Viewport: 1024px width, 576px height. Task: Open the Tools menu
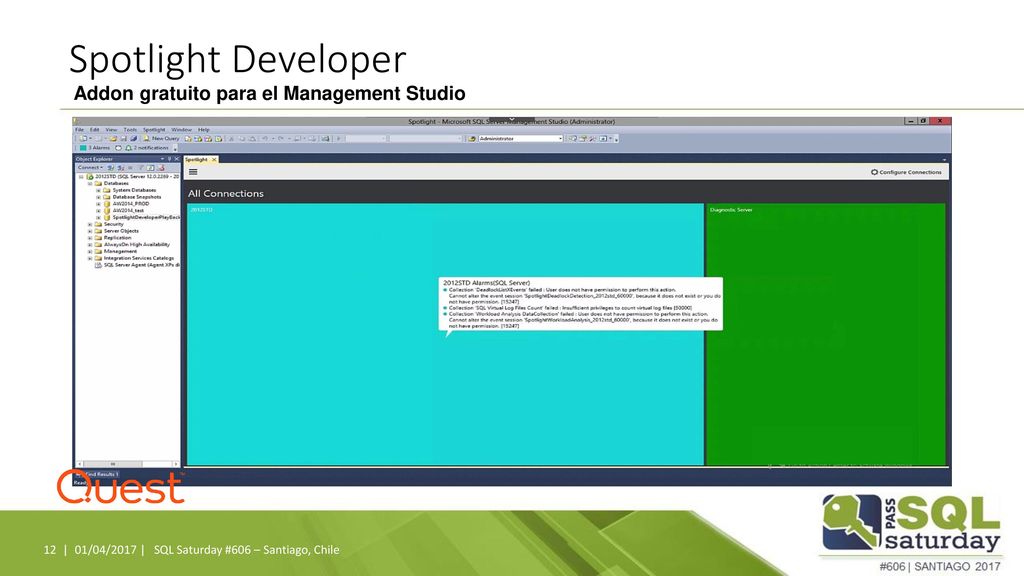[130, 130]
